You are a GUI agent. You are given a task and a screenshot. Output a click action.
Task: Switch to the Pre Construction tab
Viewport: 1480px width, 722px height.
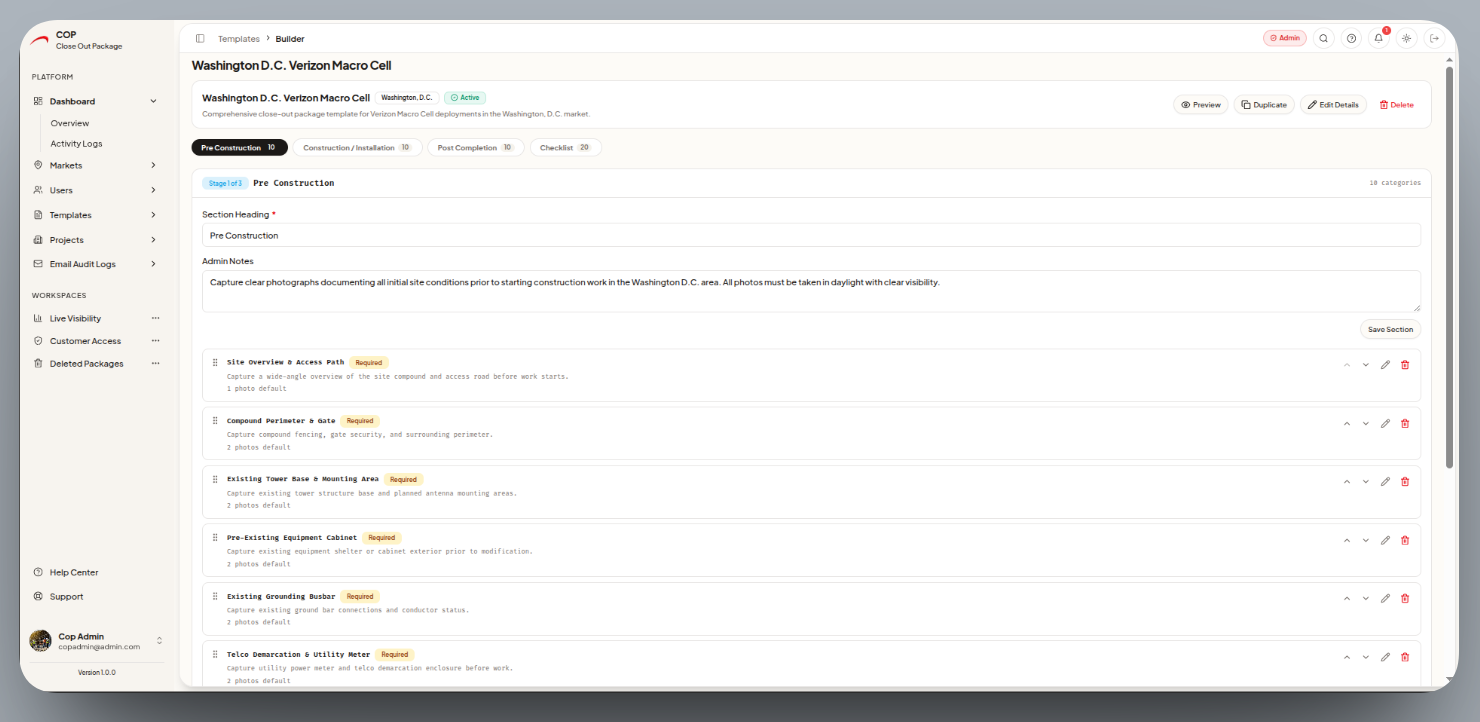pyautogui.click(x=239, y=148)
